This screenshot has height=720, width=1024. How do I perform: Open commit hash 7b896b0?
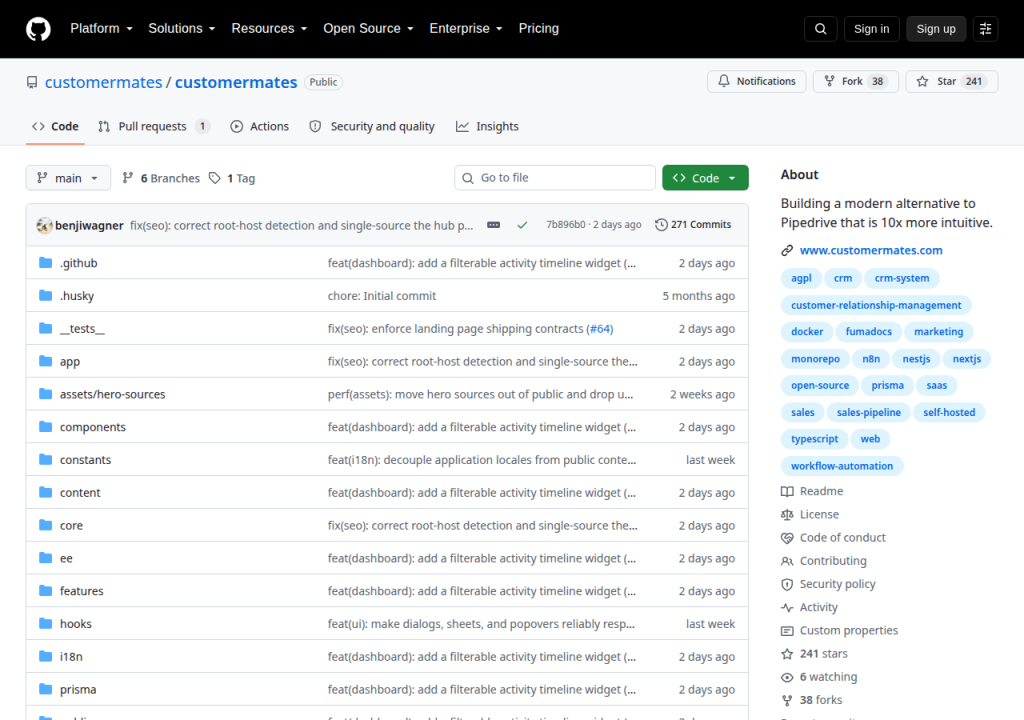click(x=566, y=225)
